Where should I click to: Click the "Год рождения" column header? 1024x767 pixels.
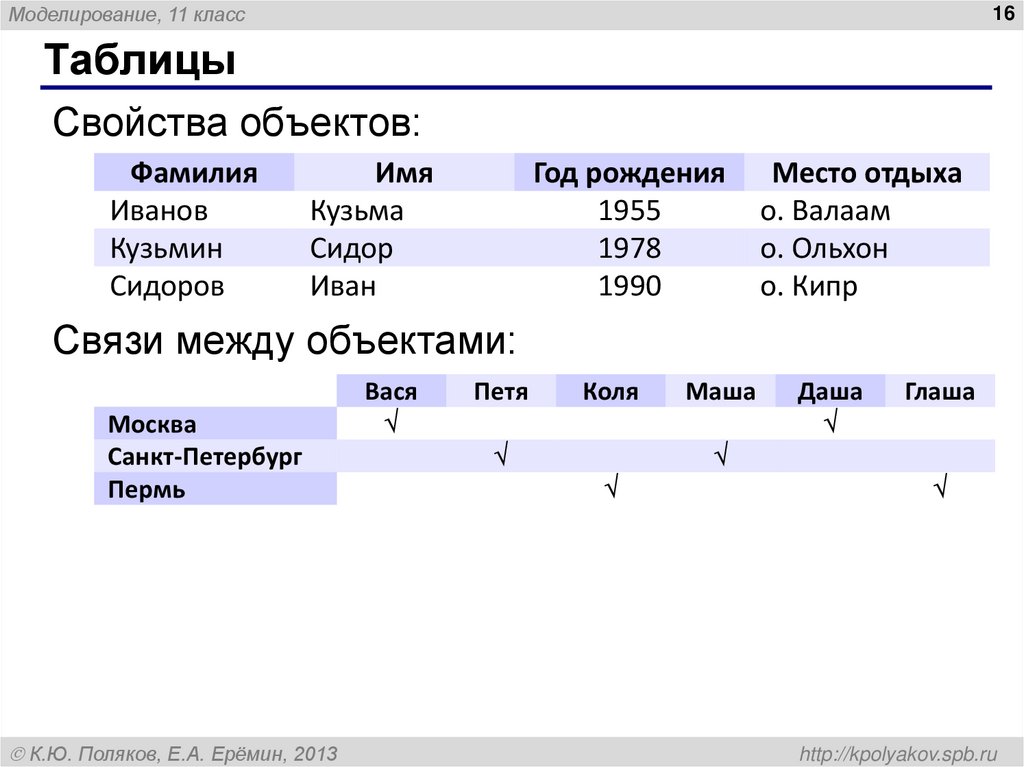pos(629,172)
